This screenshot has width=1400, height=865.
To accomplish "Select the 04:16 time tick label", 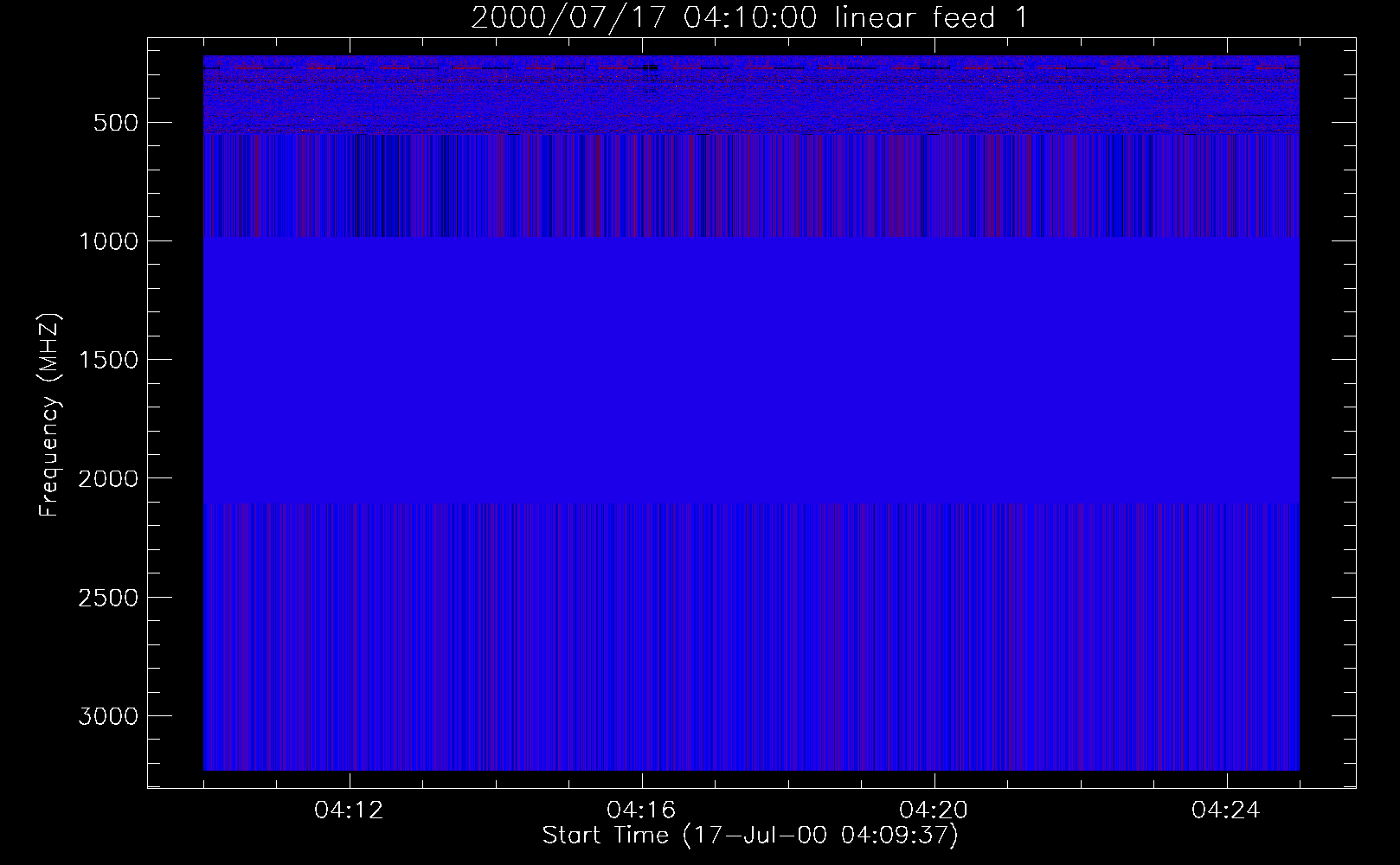I will (x=641, y=811).
